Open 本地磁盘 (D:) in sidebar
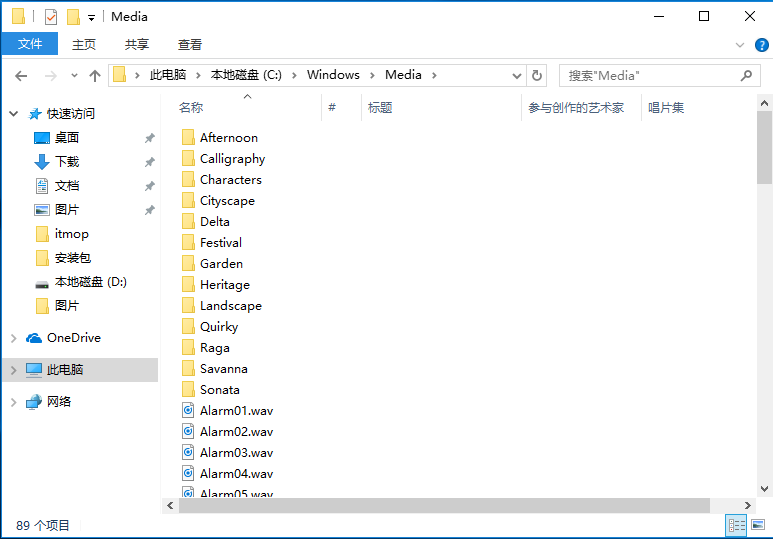 91,282
